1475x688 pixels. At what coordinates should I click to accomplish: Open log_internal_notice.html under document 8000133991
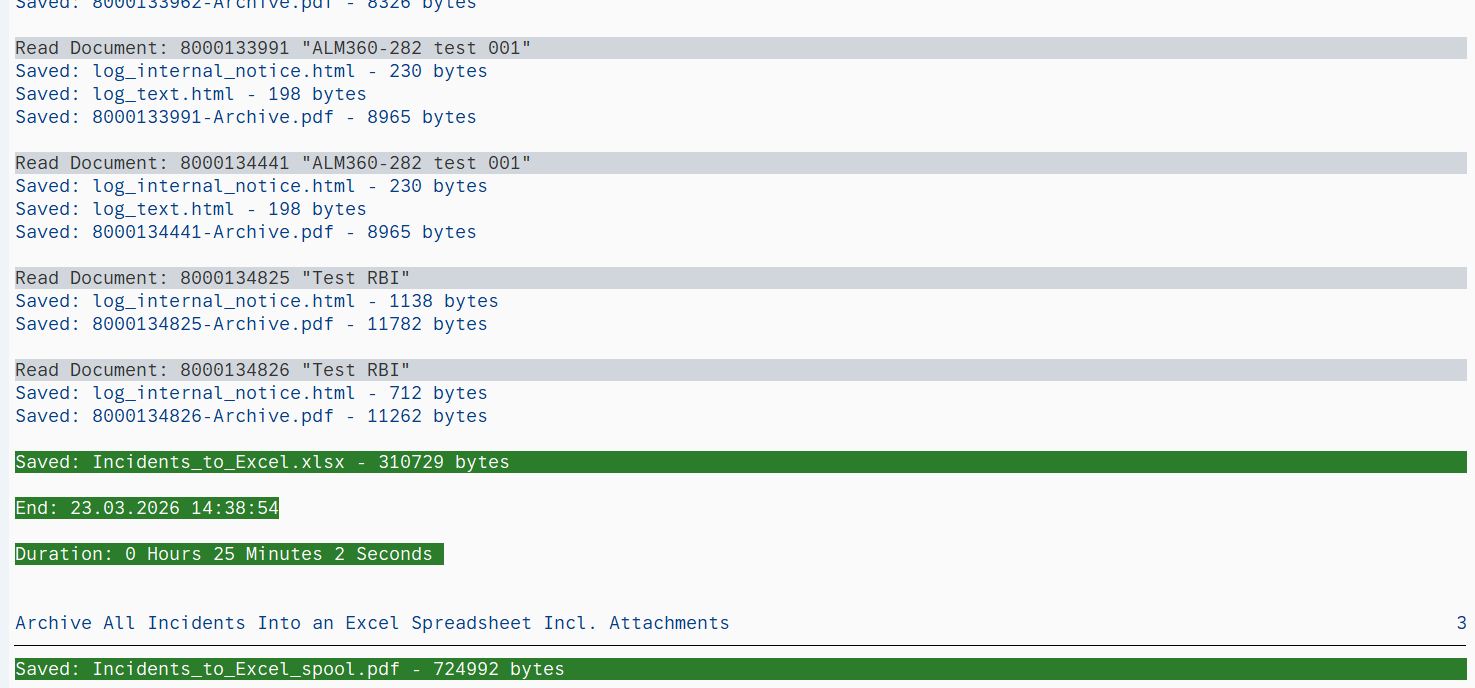[x=223, y=71]
